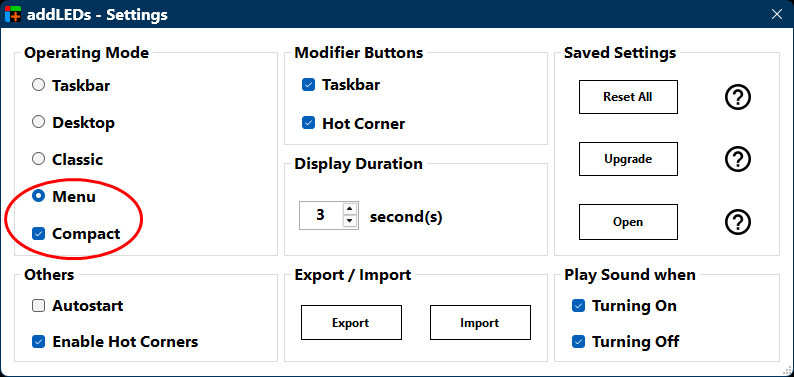
Task: Close the addLEDs Settings window
Action: click(776, 14)
